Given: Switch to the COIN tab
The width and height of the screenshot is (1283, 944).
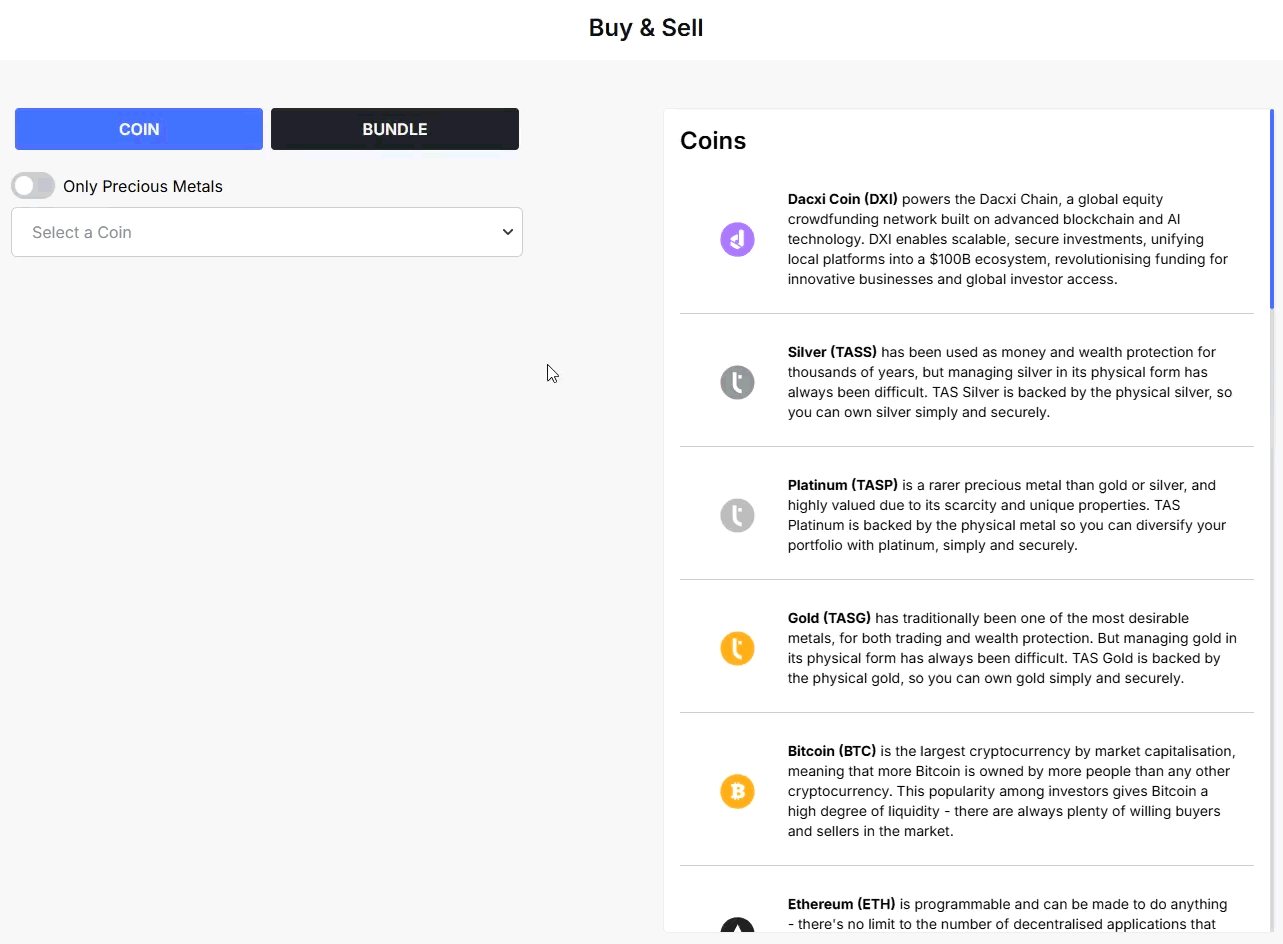Looking at the screenshot, I should click(x=139, y=129).
